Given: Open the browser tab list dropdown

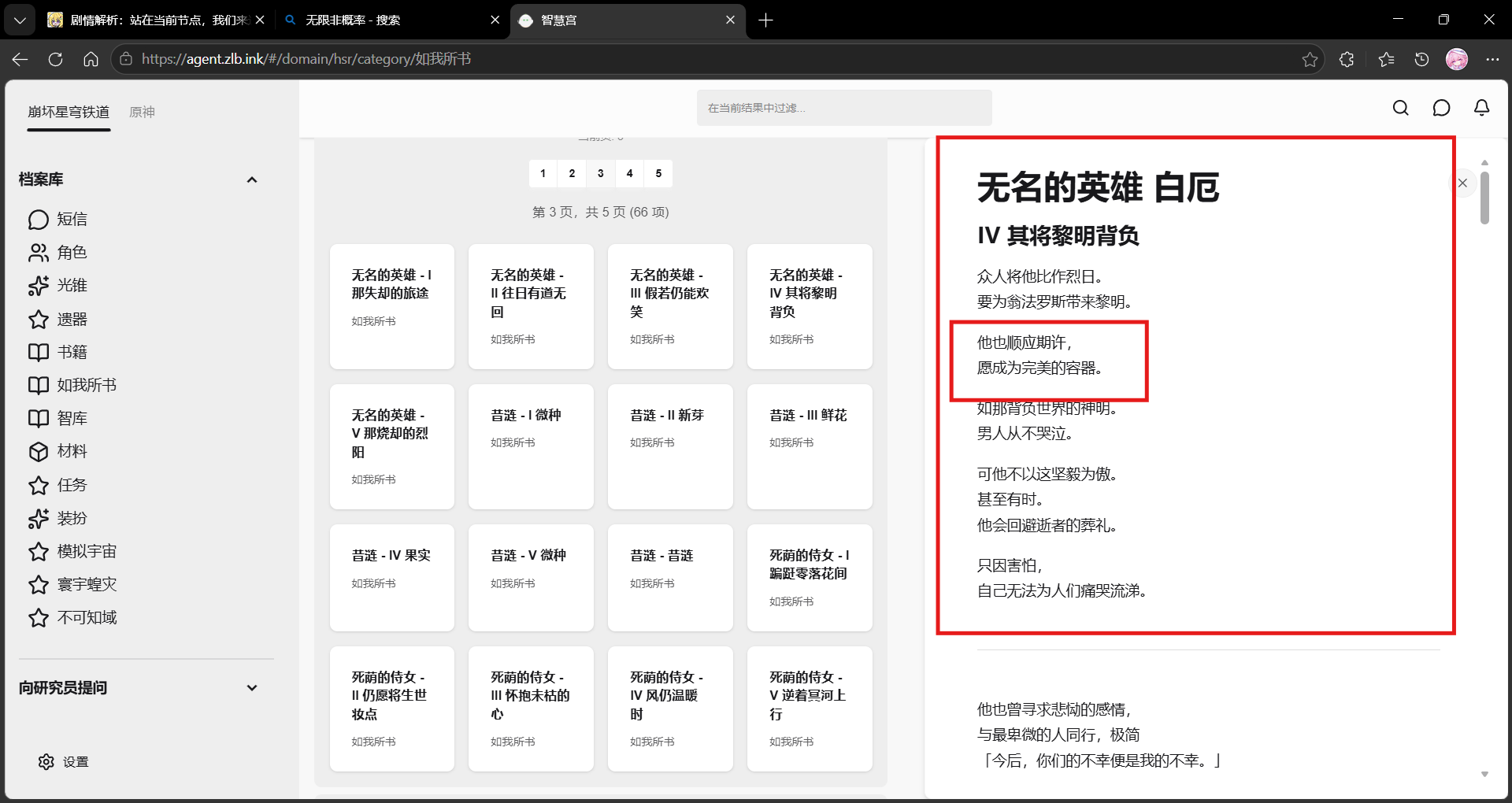Looking at the screenshot, I should coord(20,20).
